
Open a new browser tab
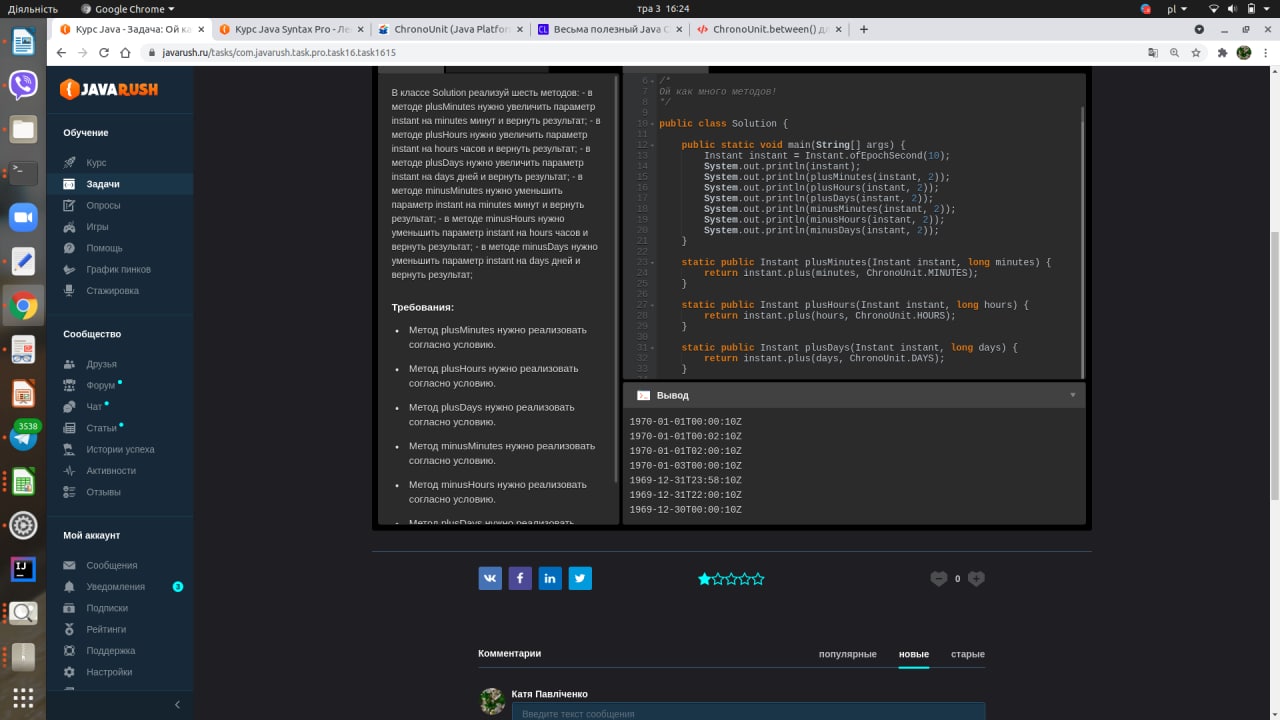pos(864,29)
